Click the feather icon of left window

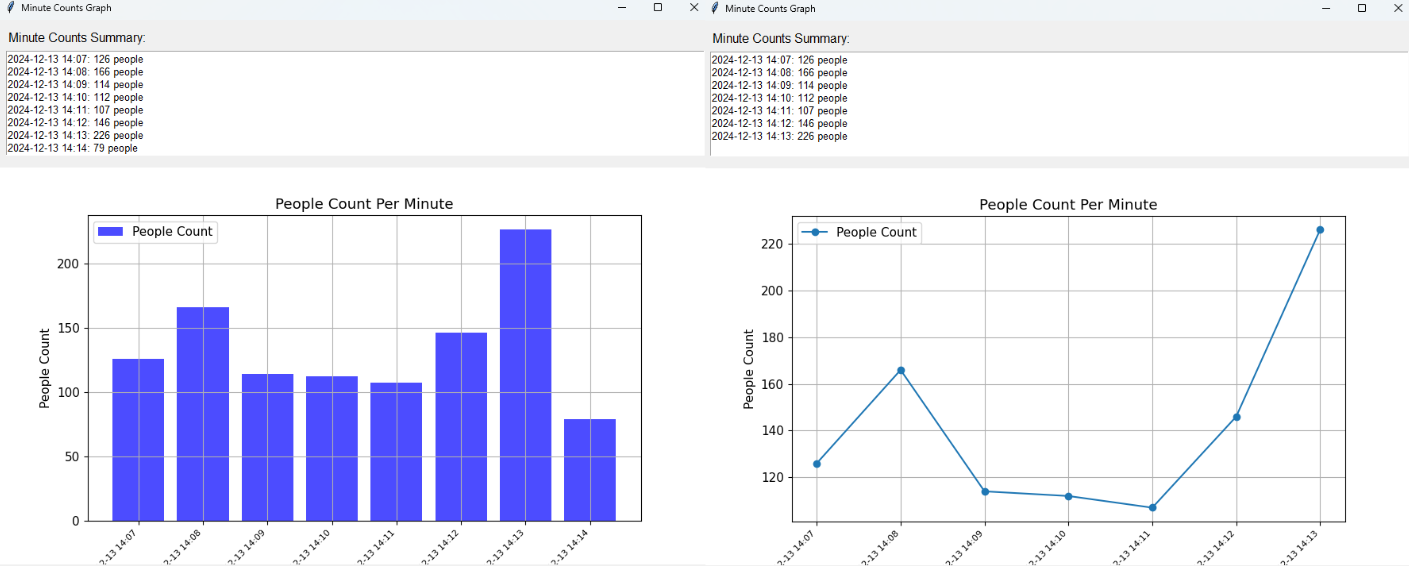10,8
